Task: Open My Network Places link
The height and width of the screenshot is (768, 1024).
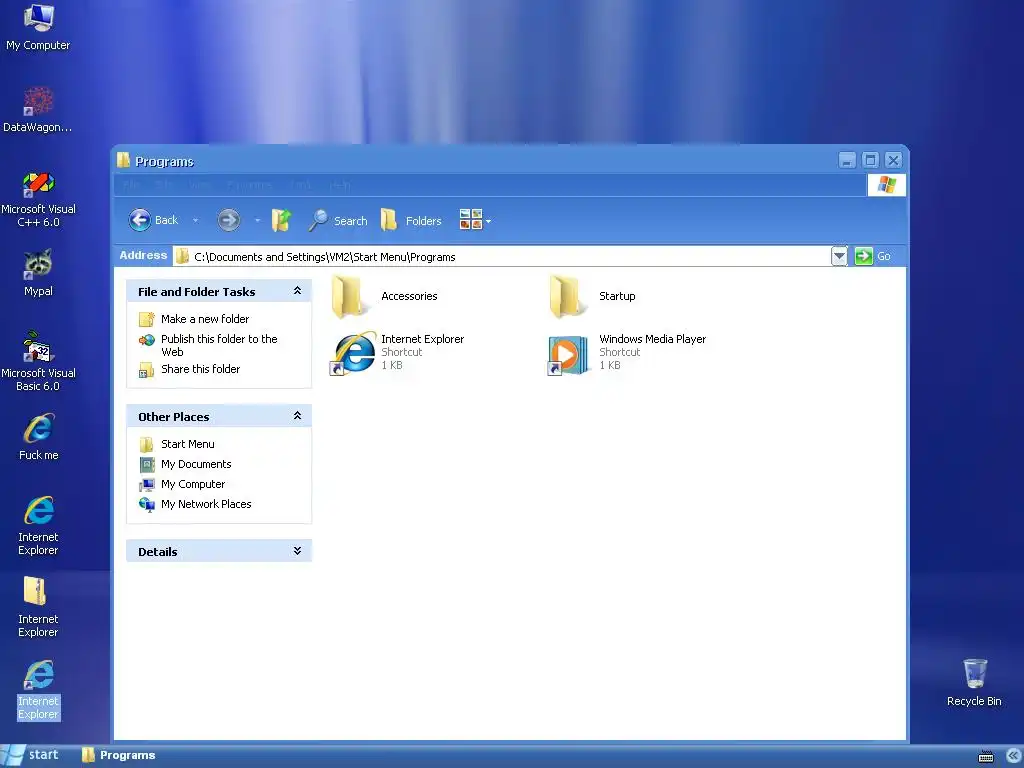Action: pyautogui.click(x=206, y=504)
